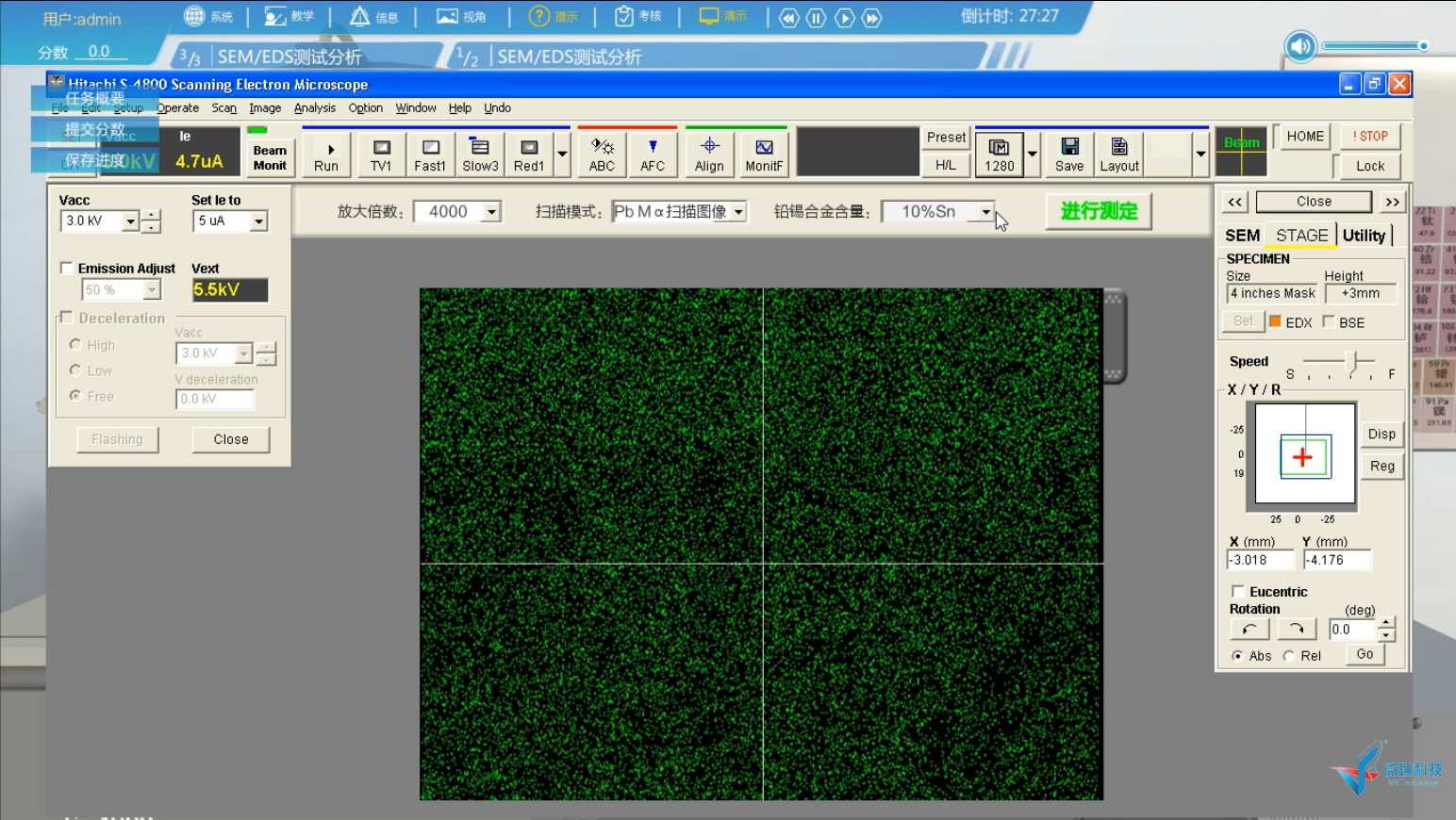Adjust the volume slider at top right
1456x820 pixels.
(1375, 45)
